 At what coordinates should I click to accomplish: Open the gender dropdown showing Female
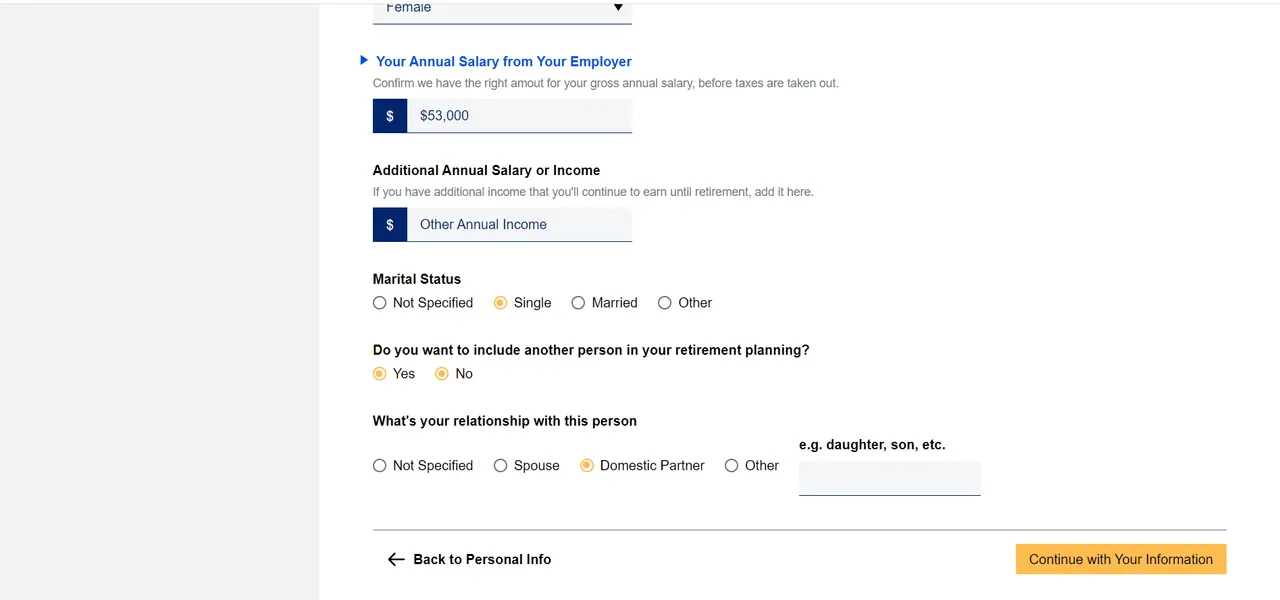(502, 10)
